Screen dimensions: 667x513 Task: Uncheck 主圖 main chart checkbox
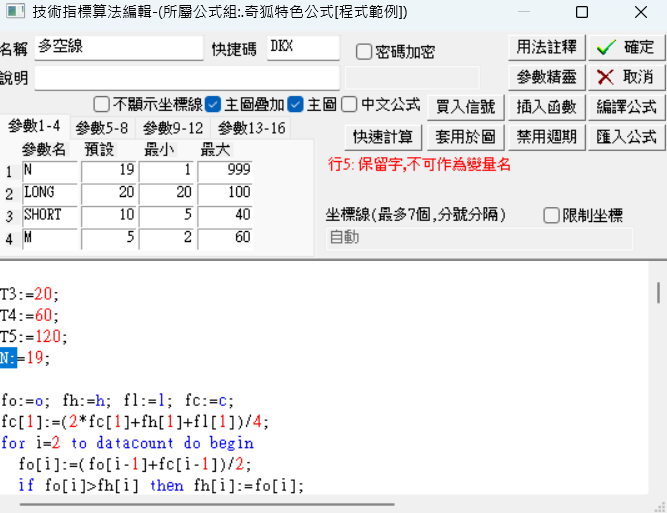295,104
